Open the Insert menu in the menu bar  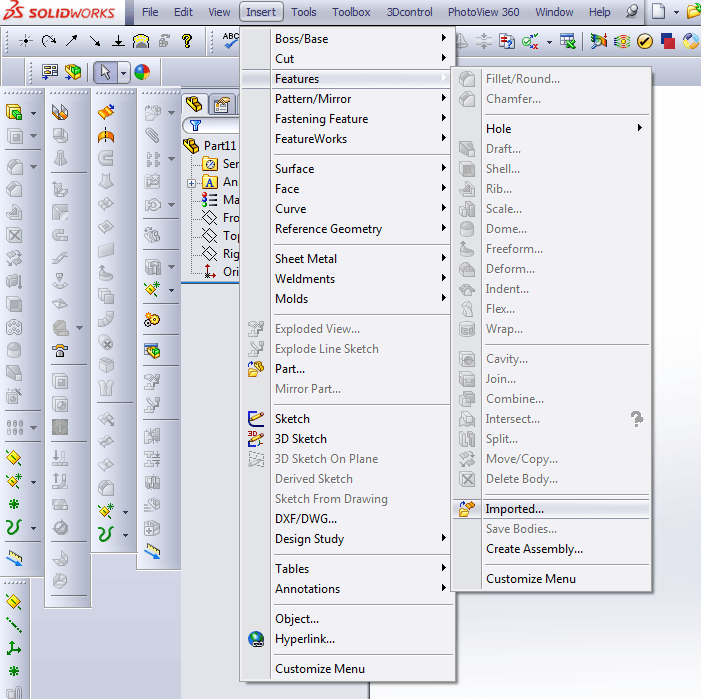261,12
